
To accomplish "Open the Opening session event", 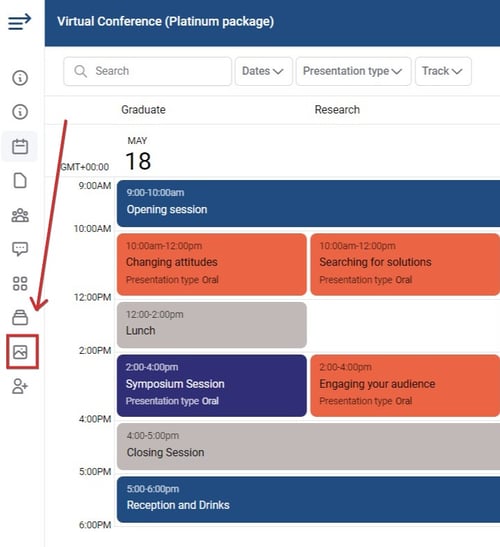I will tap(308, 204).
